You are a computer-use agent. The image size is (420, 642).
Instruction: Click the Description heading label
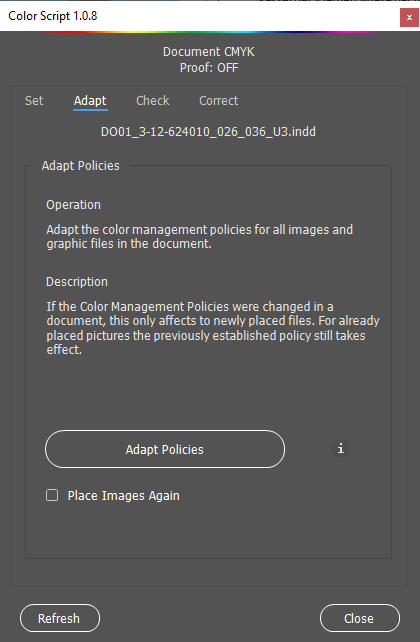pos(77,282)
